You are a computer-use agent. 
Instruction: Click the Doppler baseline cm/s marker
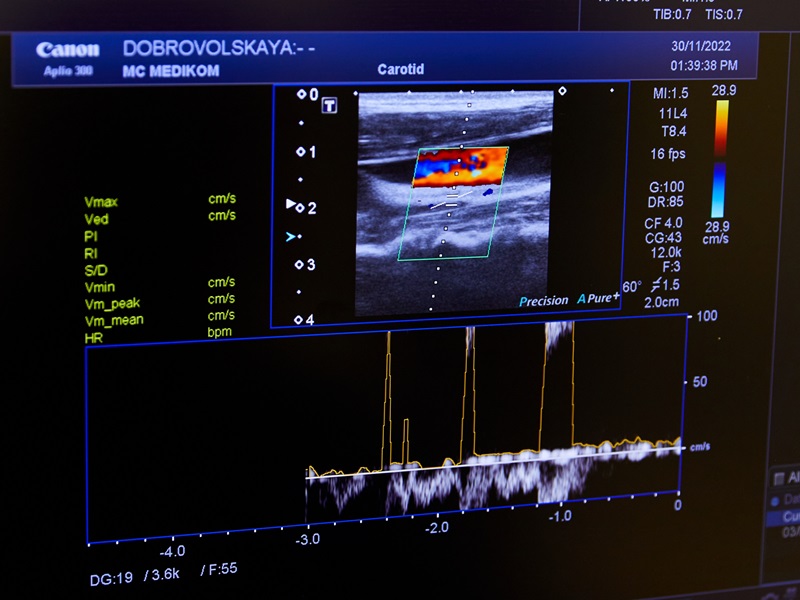click(x=699, y=447)
